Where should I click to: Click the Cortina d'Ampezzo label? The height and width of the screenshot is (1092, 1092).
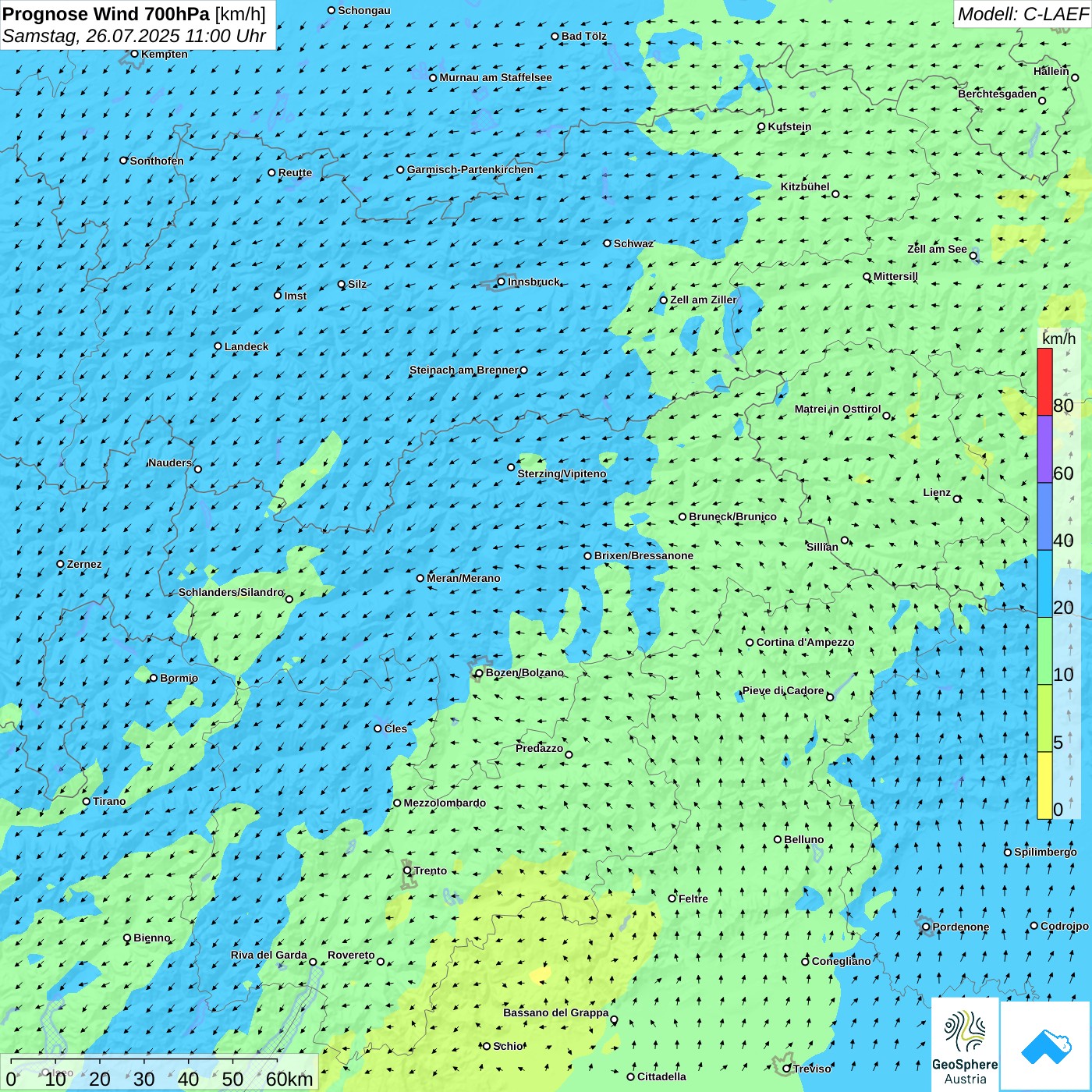point(805,642)
